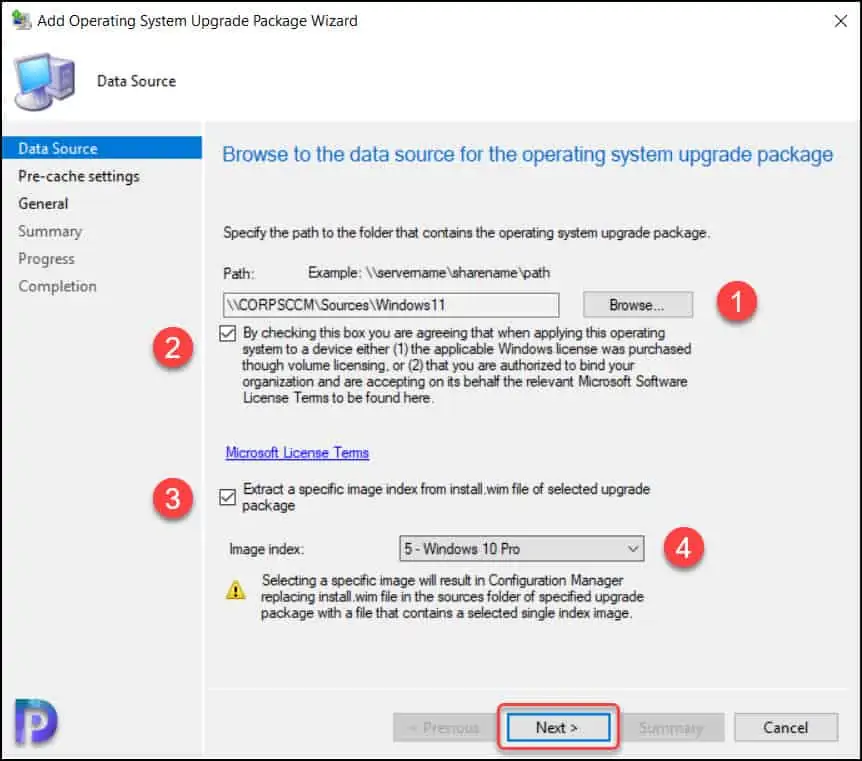
Task: Open the Image index dropdown
Action: (522, 549)
